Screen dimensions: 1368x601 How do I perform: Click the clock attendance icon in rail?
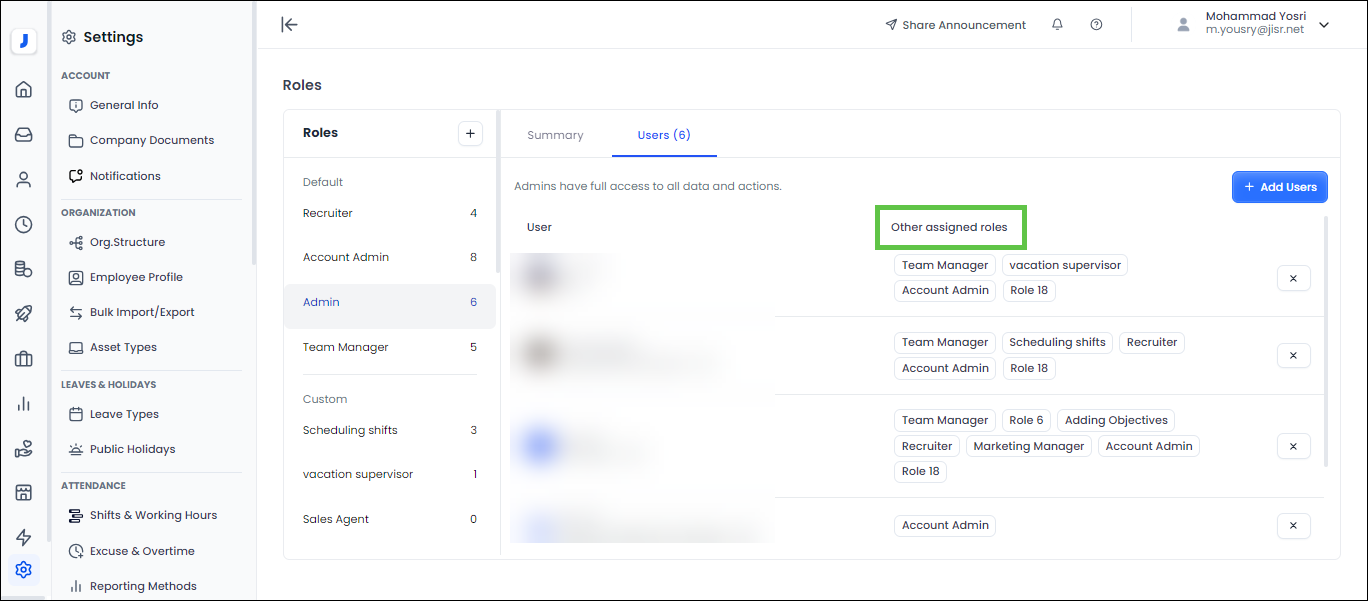24,225
